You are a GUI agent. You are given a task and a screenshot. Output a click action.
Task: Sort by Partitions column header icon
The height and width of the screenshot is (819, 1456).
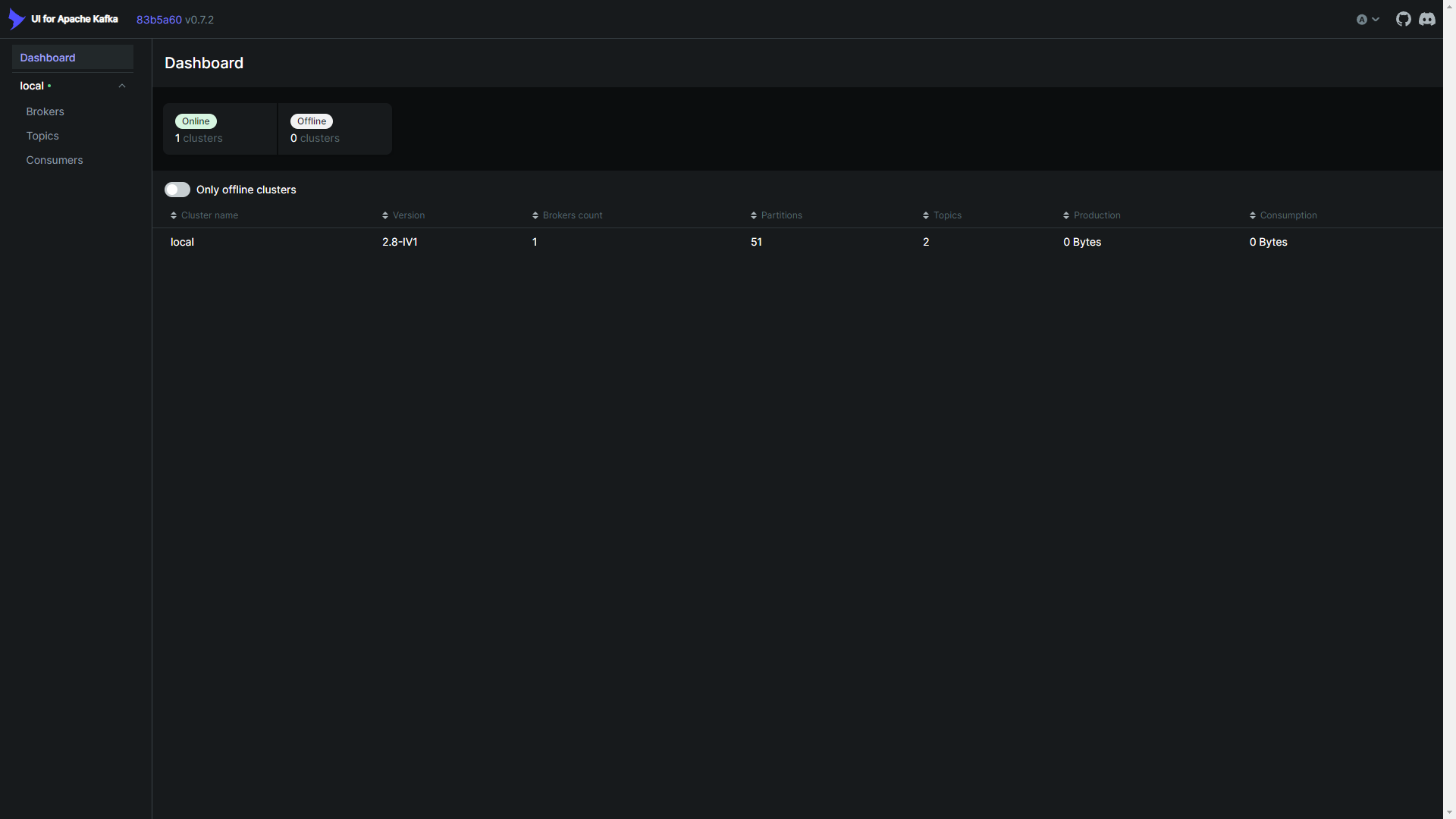[x=754, y=215]
